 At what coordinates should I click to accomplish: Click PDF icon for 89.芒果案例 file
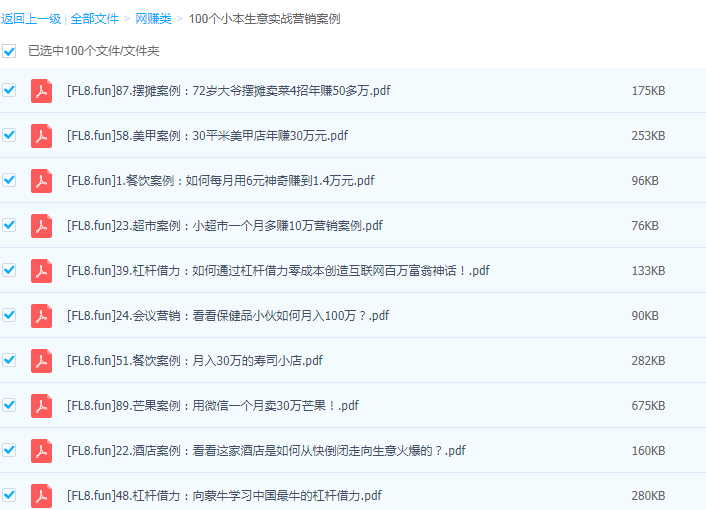(41, 406)
